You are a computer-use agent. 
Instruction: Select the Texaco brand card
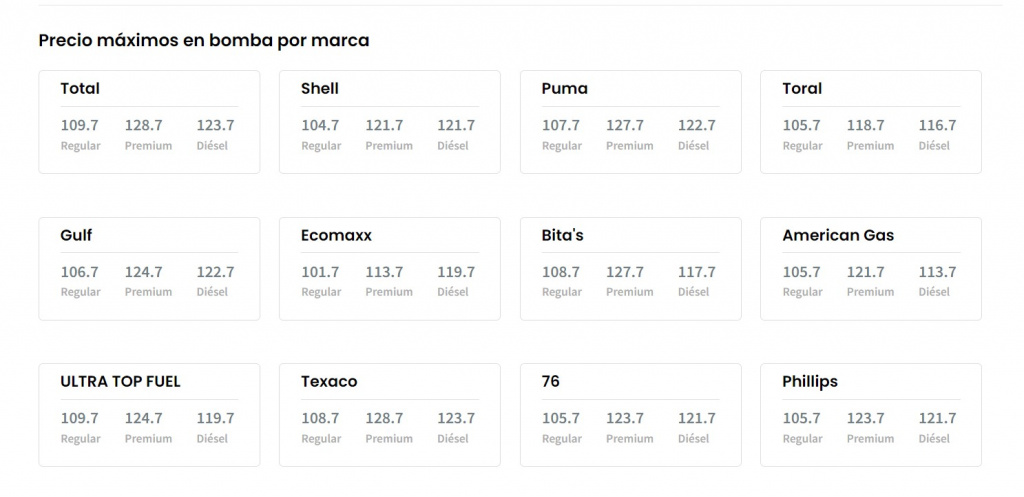click(389, 414)
